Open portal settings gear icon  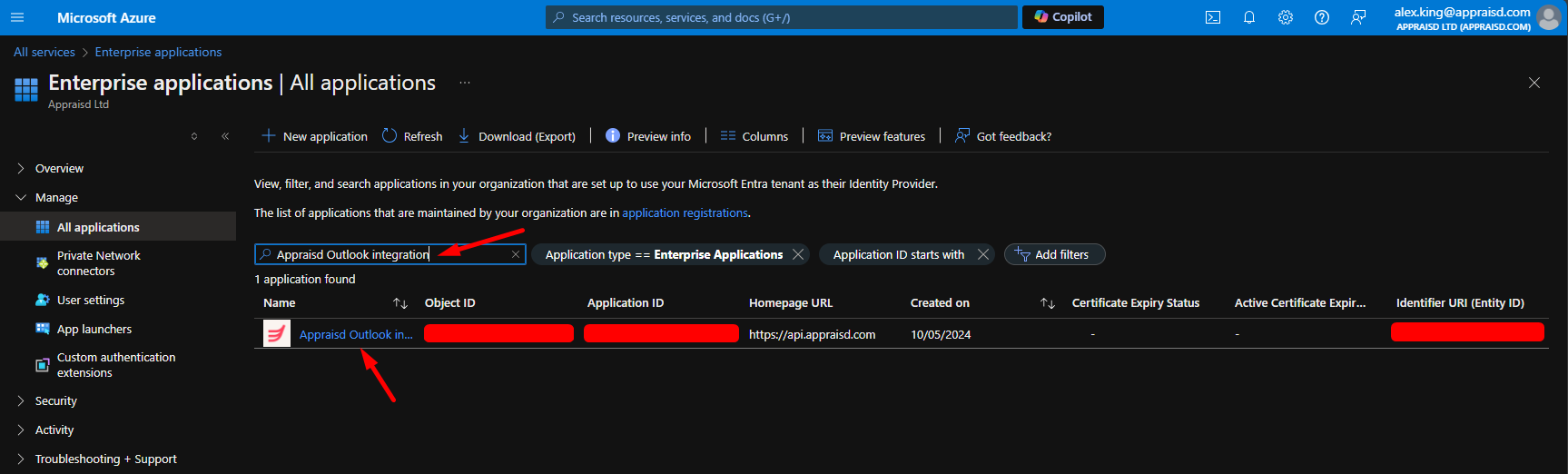tap(1285, 17)
